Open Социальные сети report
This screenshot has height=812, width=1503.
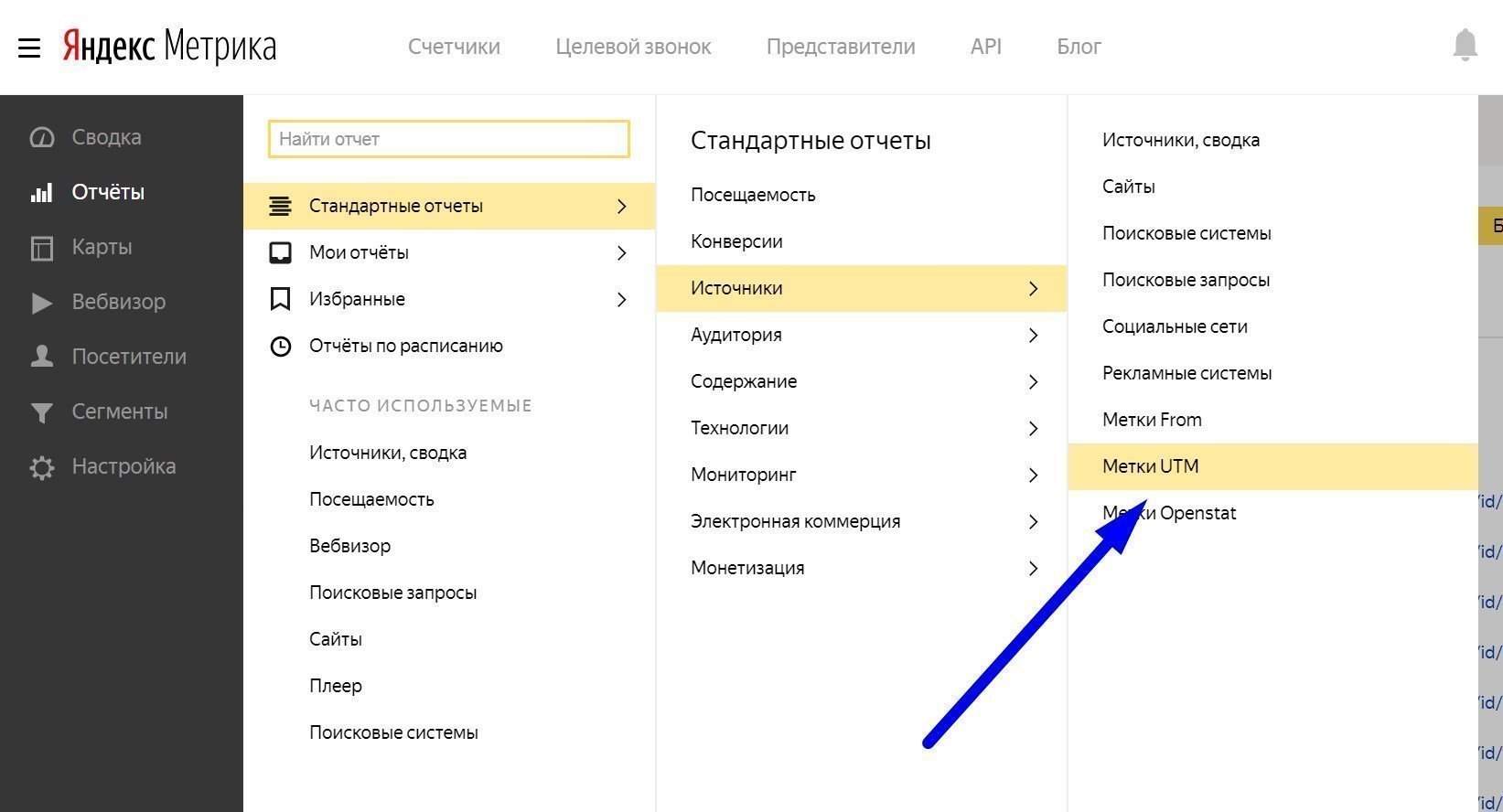1175,326
